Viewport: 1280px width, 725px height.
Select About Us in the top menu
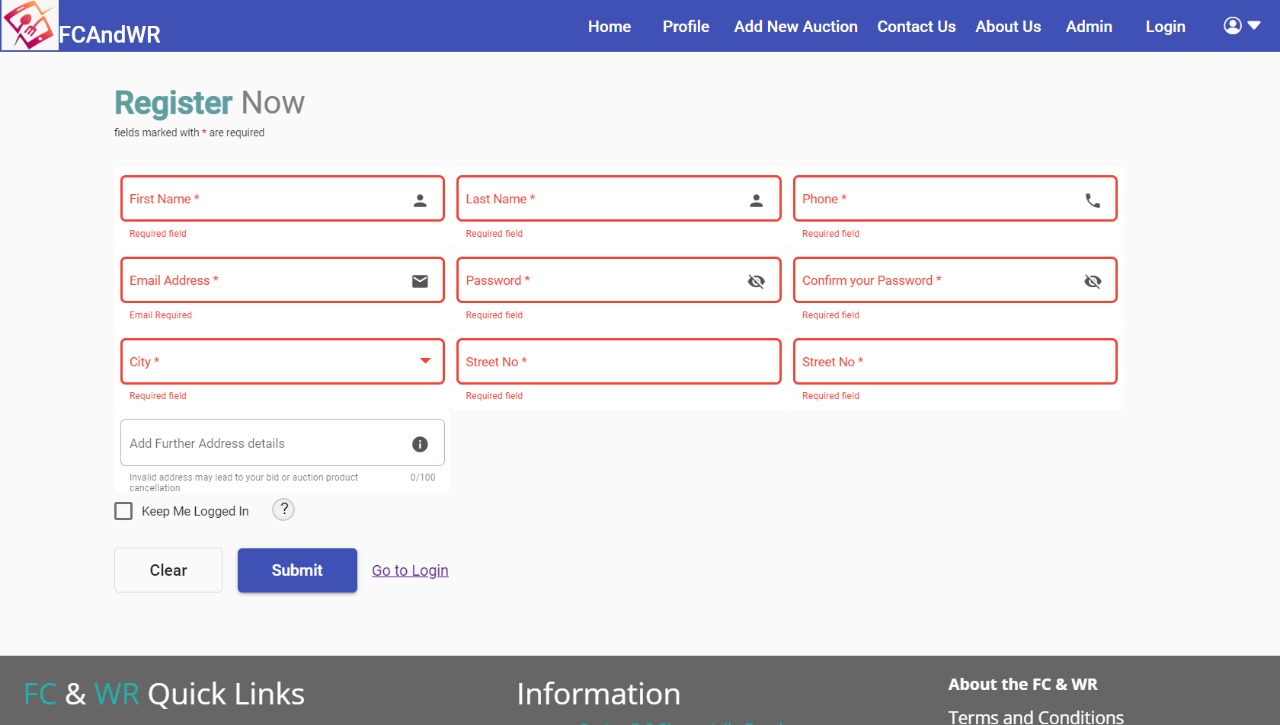[1008, 27]
